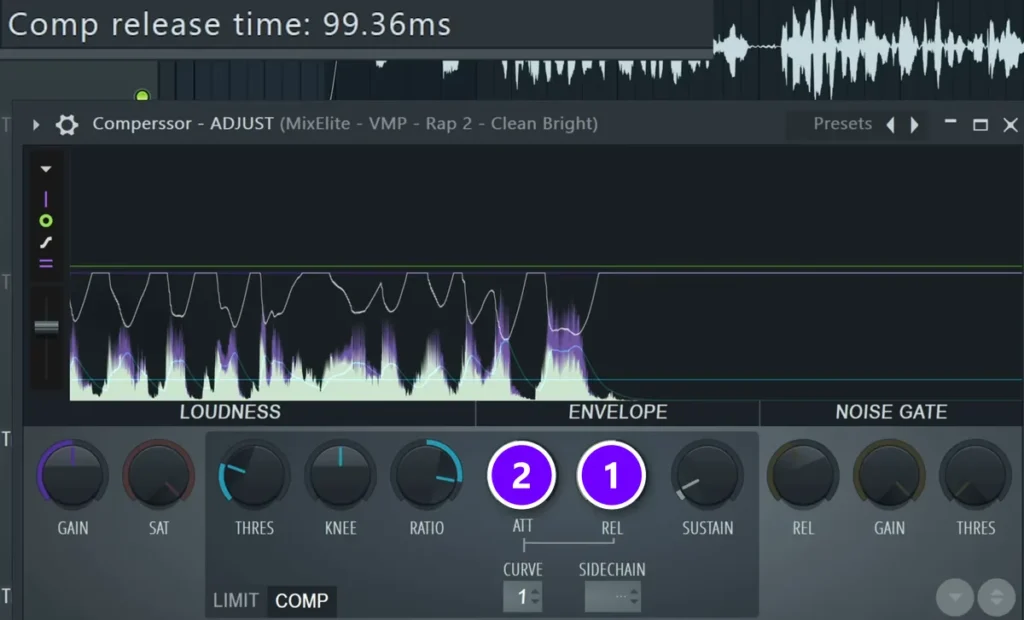Click the noise gate THRES knob
Image resolution: width=1024 pixels, height=620 pixels.
point(975,475)
